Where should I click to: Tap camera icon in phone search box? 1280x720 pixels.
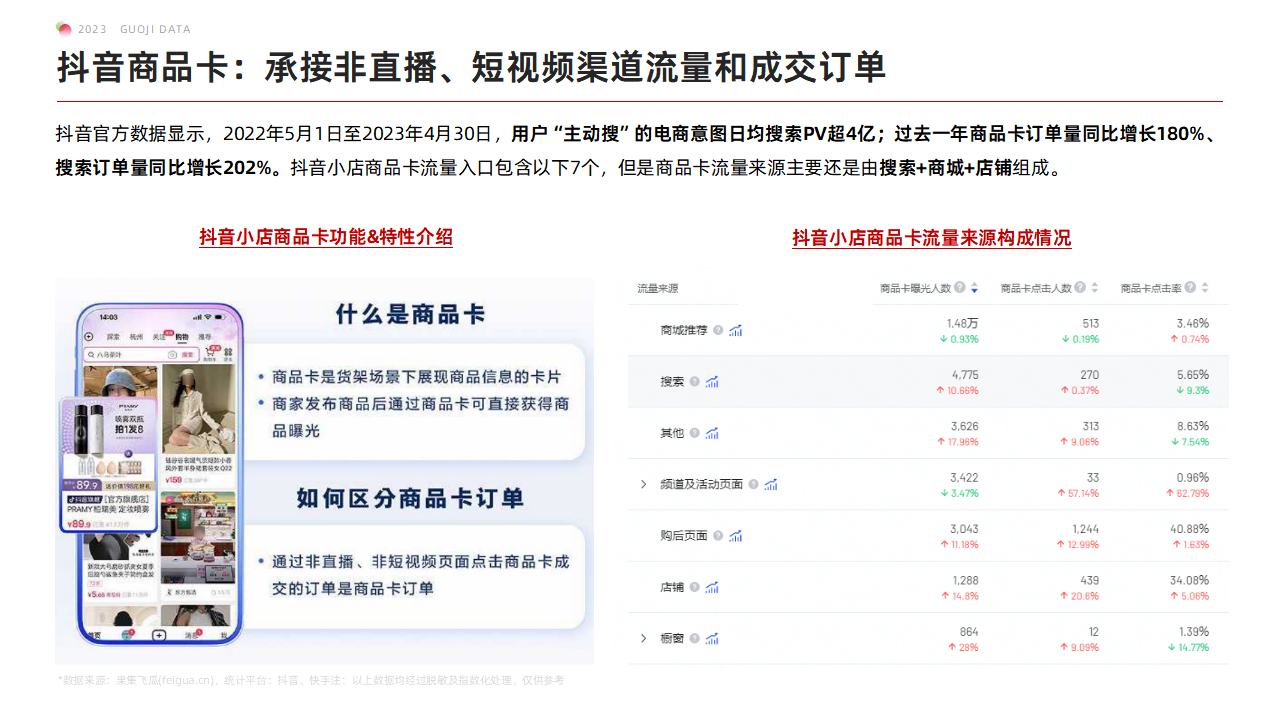(x=172, y=355)
